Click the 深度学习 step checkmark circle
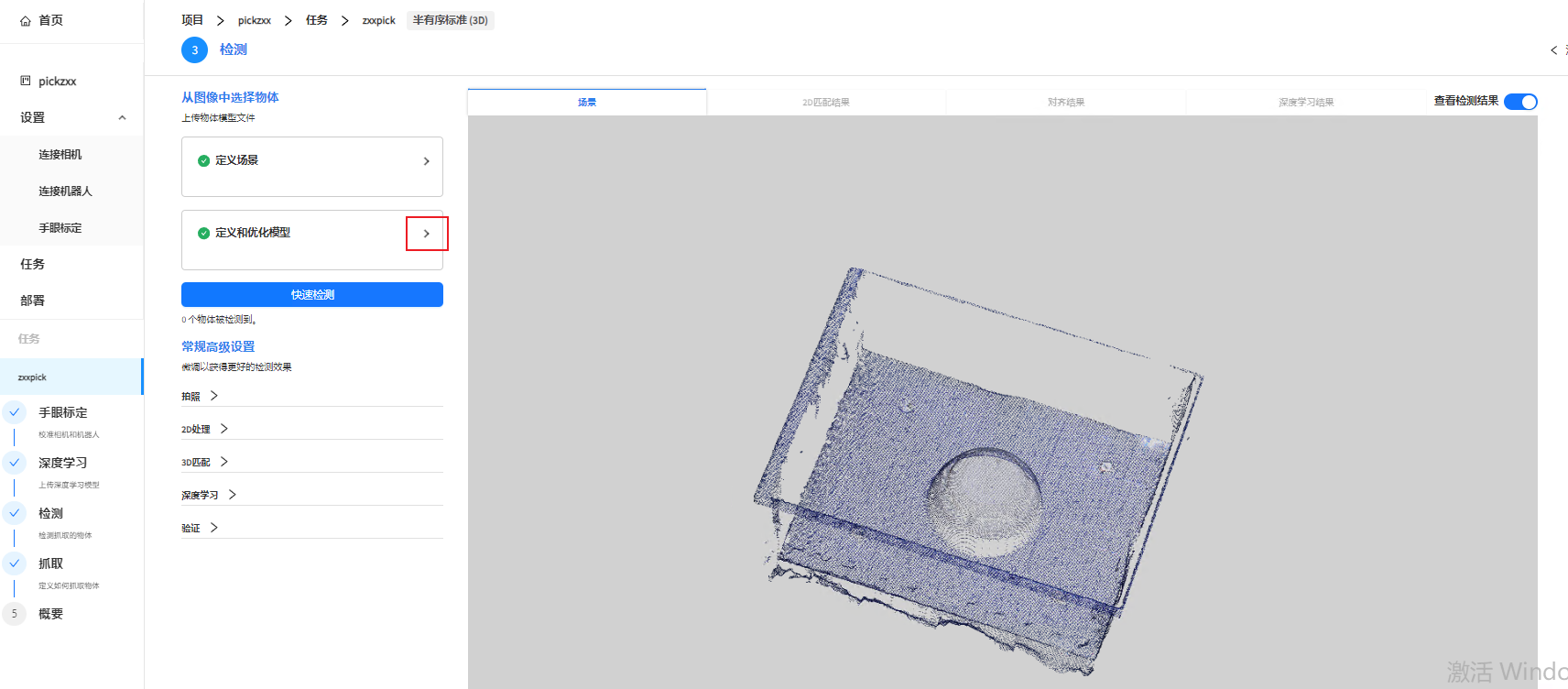The image size is (1568, 689). [x=15, y=463]
